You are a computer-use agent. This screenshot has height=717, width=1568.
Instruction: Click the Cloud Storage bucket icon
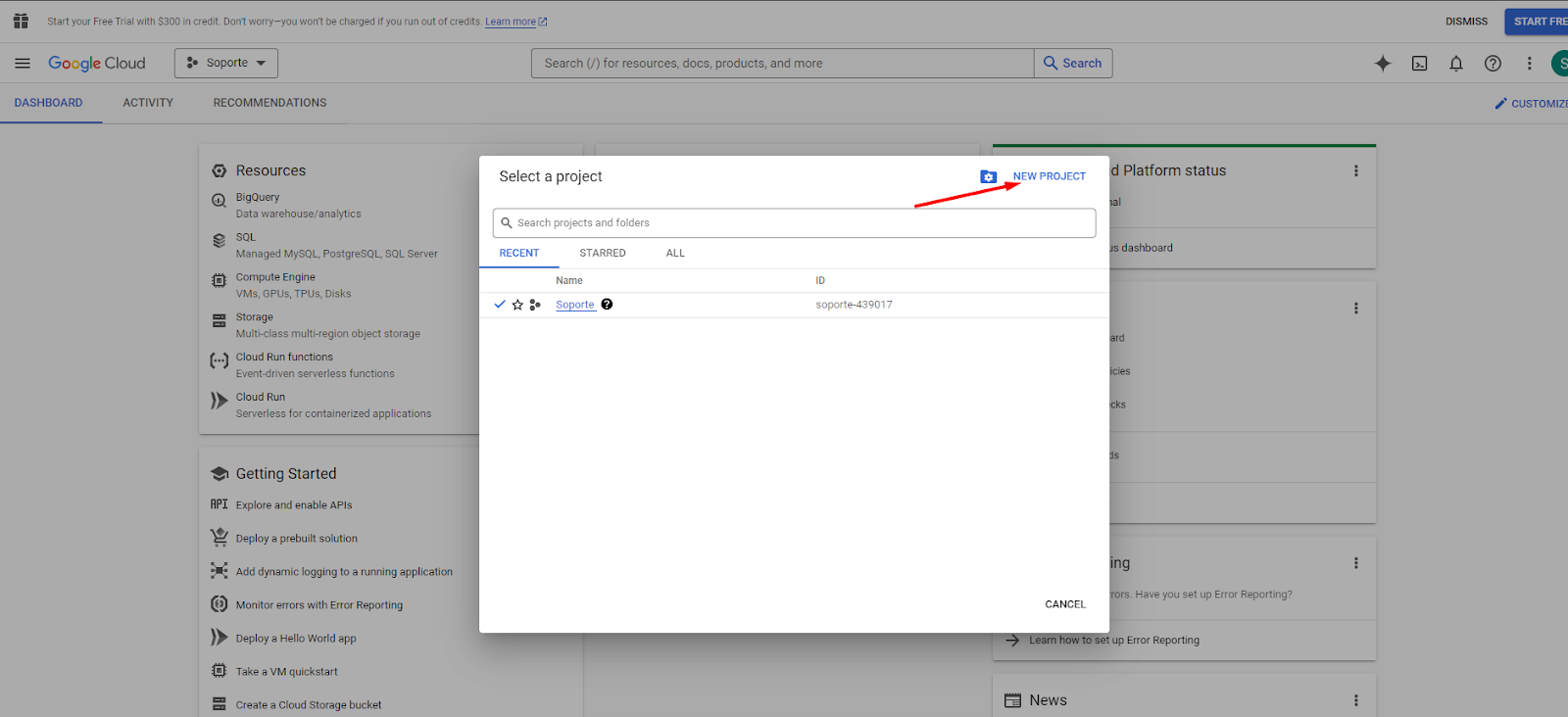(x=220, y=704)
